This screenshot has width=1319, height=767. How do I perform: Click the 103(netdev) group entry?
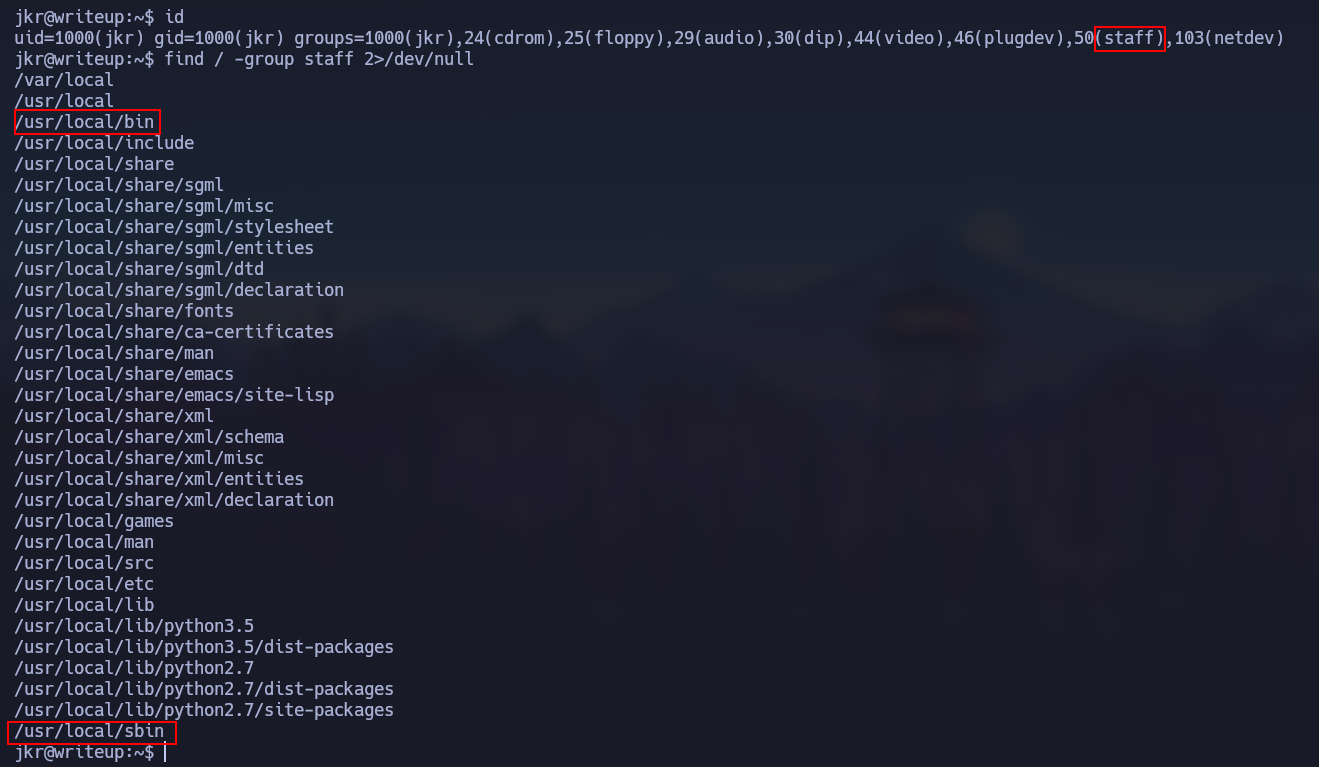coord(1229,38)
